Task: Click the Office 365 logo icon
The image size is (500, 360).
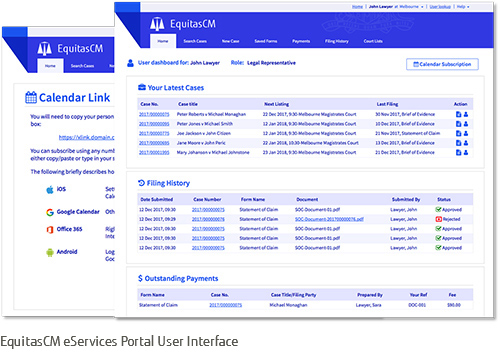Action: pos(50,229)
